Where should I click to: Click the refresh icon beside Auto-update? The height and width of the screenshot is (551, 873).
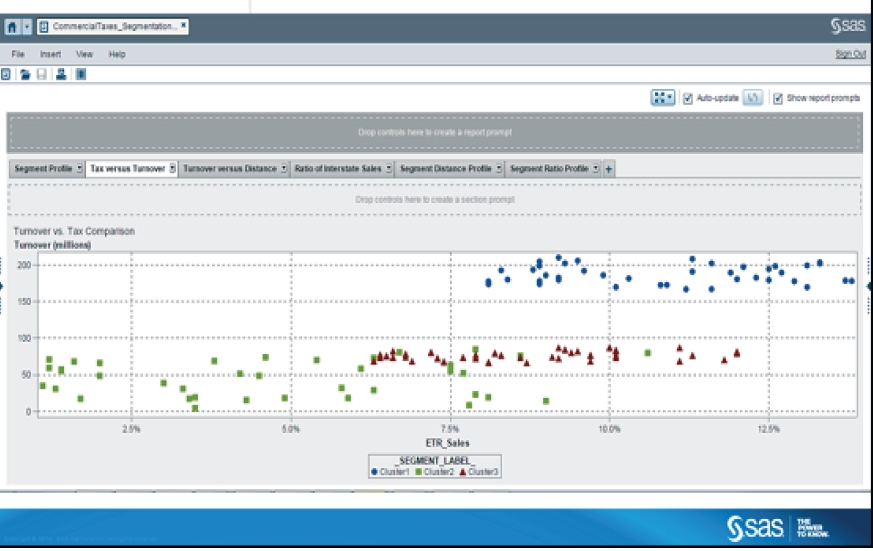753,98
